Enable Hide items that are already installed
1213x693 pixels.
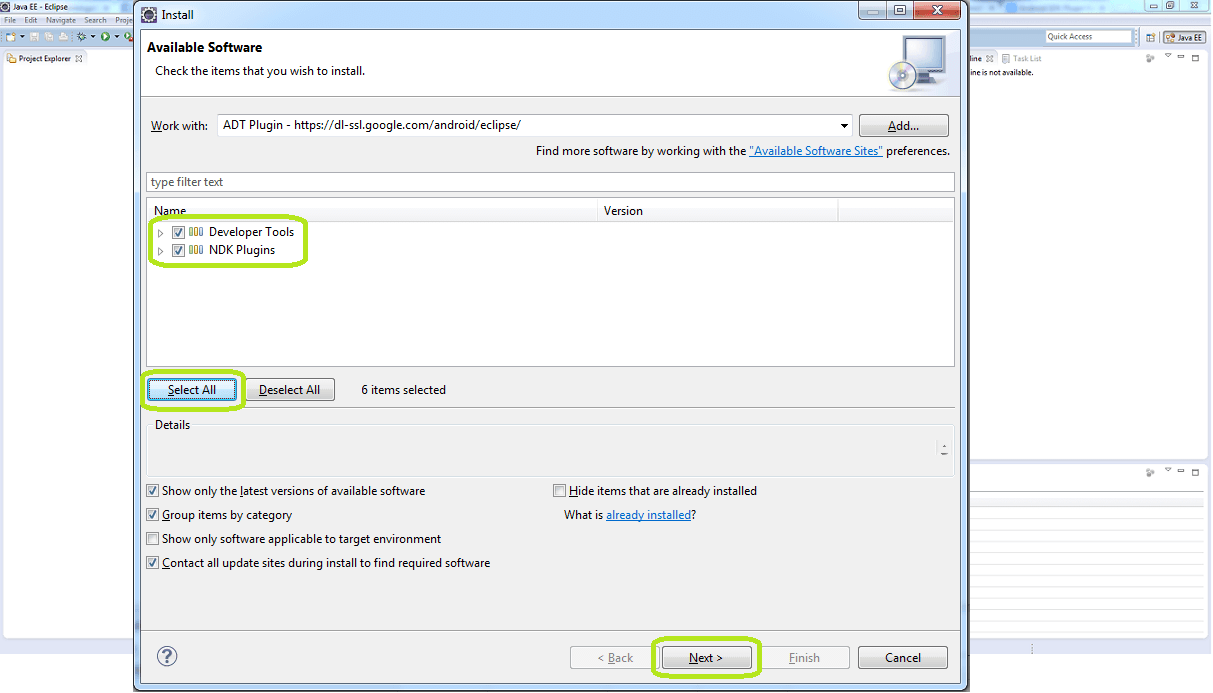coord(560,491)
